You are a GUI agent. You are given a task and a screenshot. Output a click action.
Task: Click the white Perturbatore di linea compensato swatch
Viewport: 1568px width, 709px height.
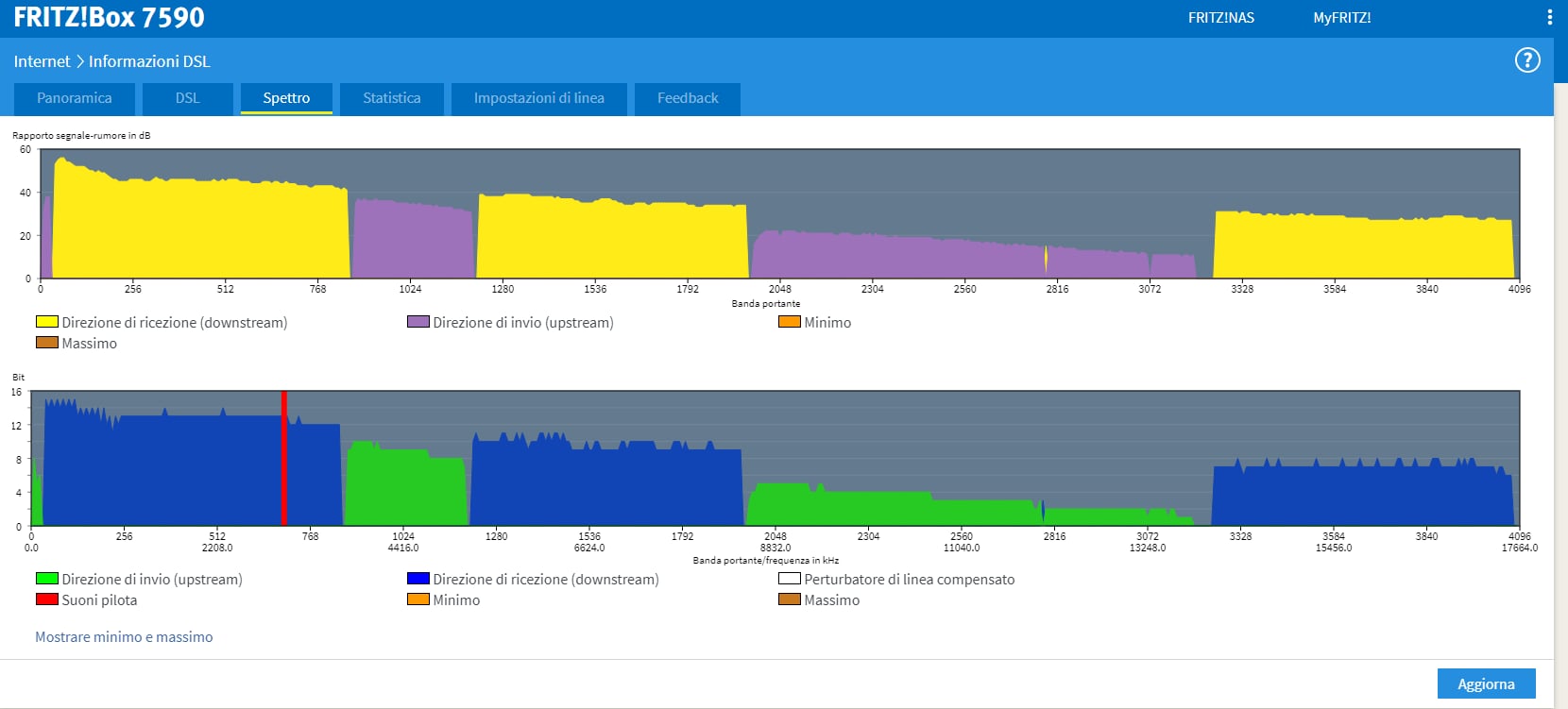pos(790,579)
